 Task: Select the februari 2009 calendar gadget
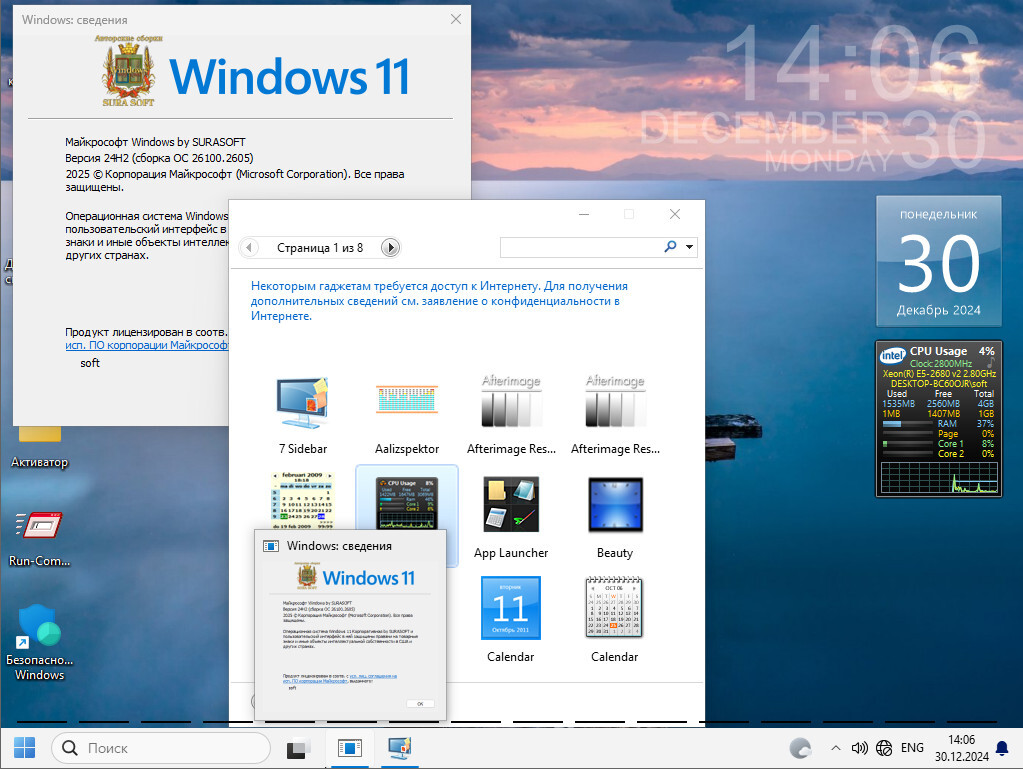[303, 500]
